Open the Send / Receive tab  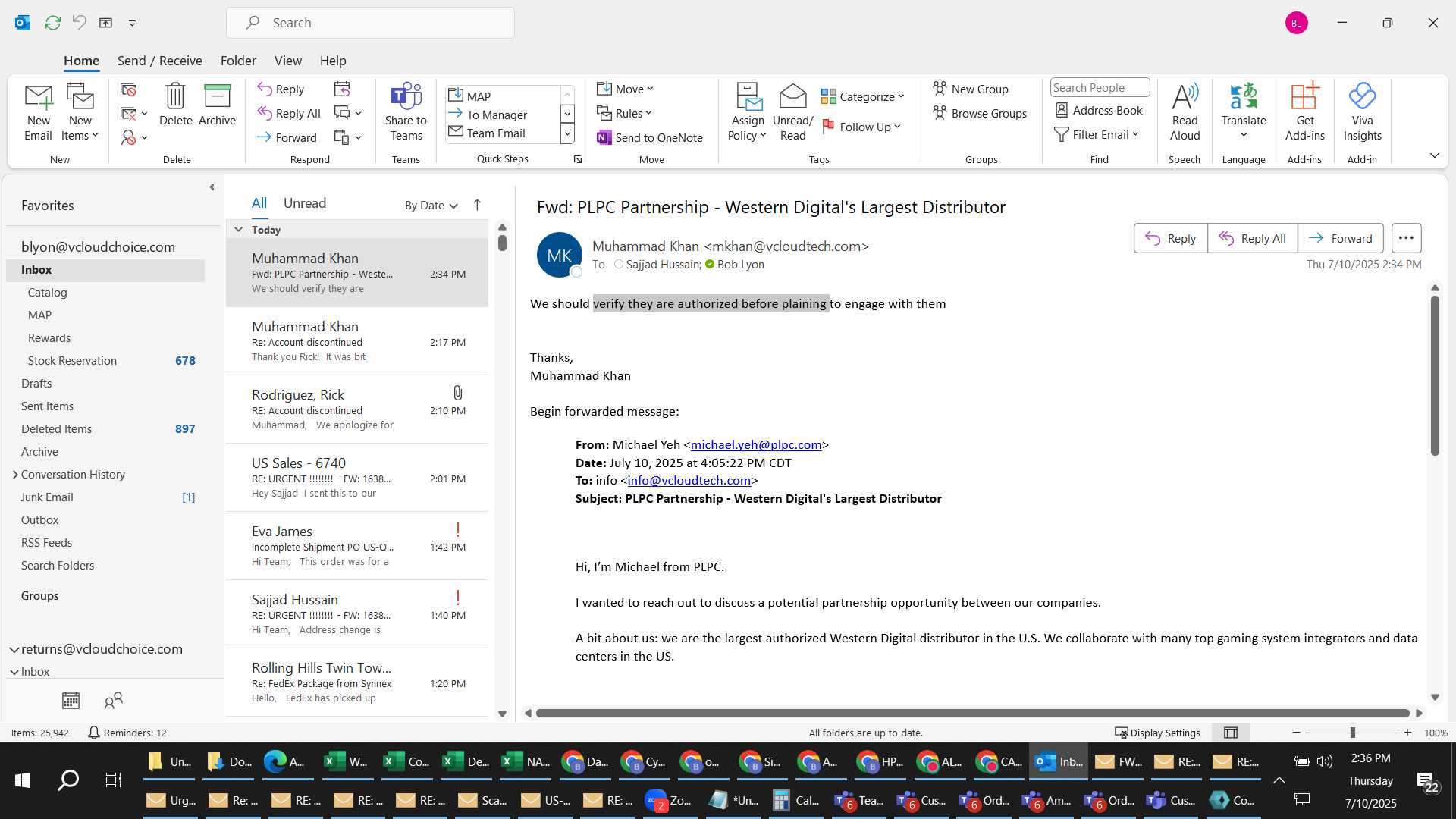point(159,61)
